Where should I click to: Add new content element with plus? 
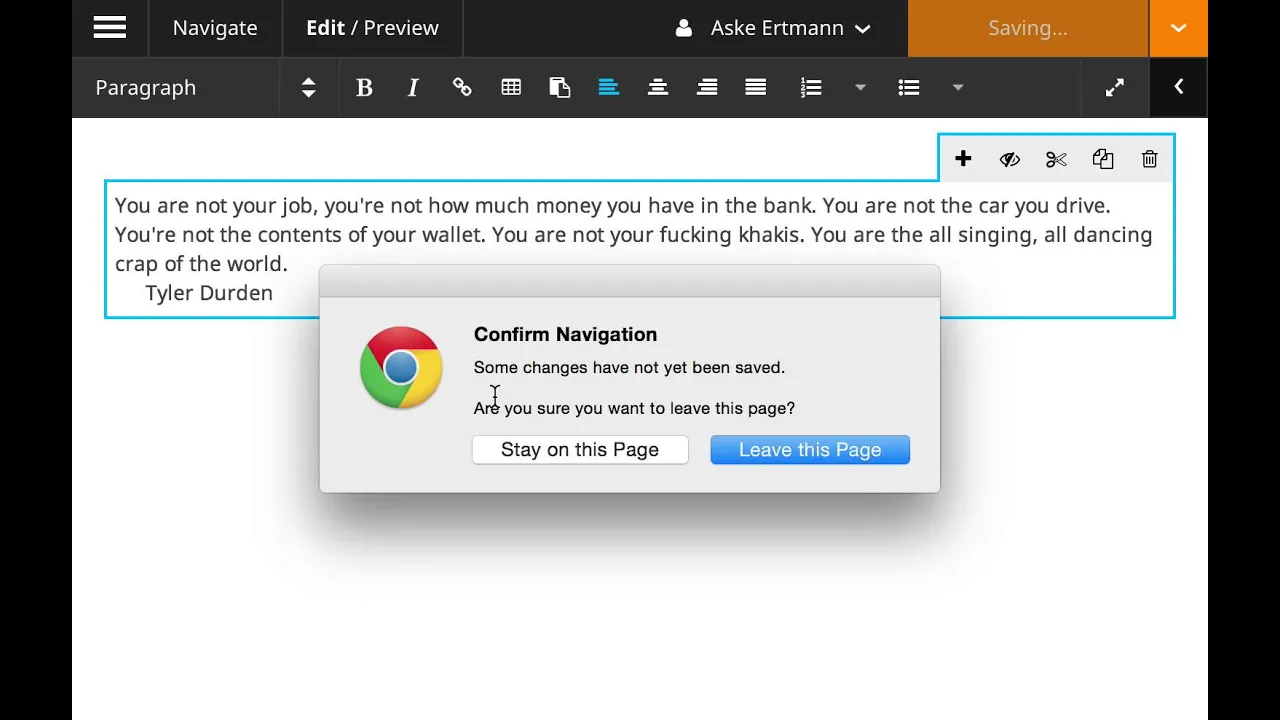(x=963, y=159)
